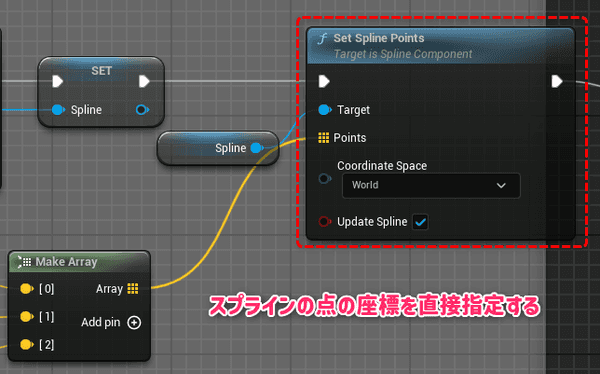Image resolution: width=600 pixels, height=374 pixels.
Task: Open the Coordinate Space World dropdown
Action: pyautogui.click(x=431, y=185)
